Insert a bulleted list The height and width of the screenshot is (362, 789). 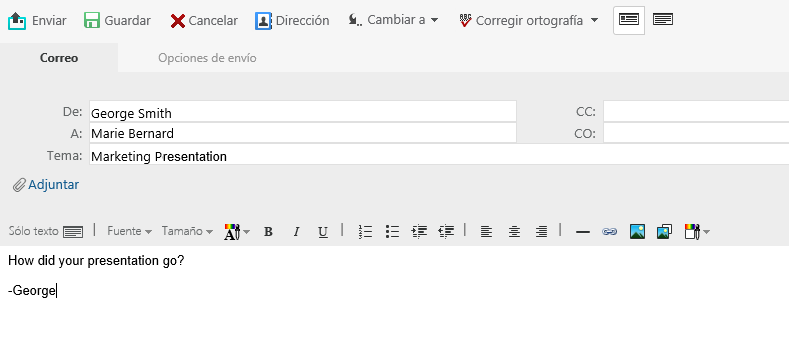(392, 232)
